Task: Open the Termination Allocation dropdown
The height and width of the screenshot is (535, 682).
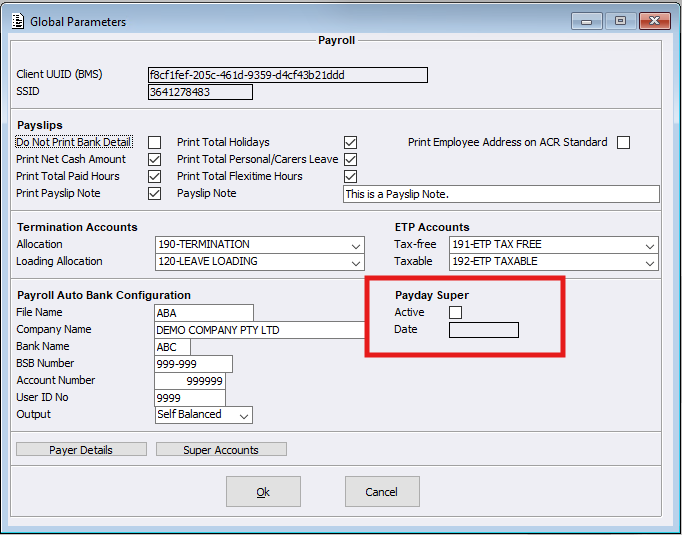Action: pos(356,245)
